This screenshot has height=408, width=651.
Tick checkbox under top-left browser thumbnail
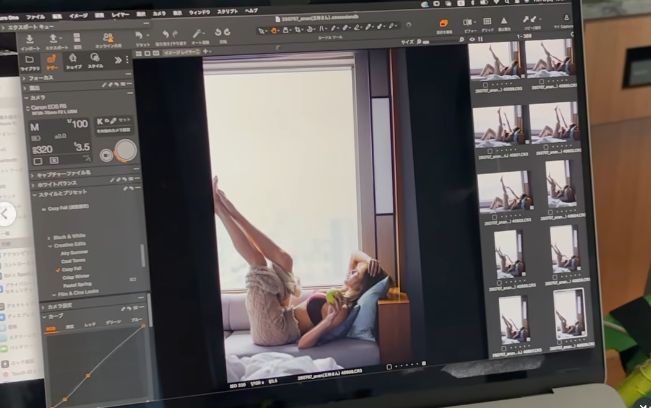485,85
